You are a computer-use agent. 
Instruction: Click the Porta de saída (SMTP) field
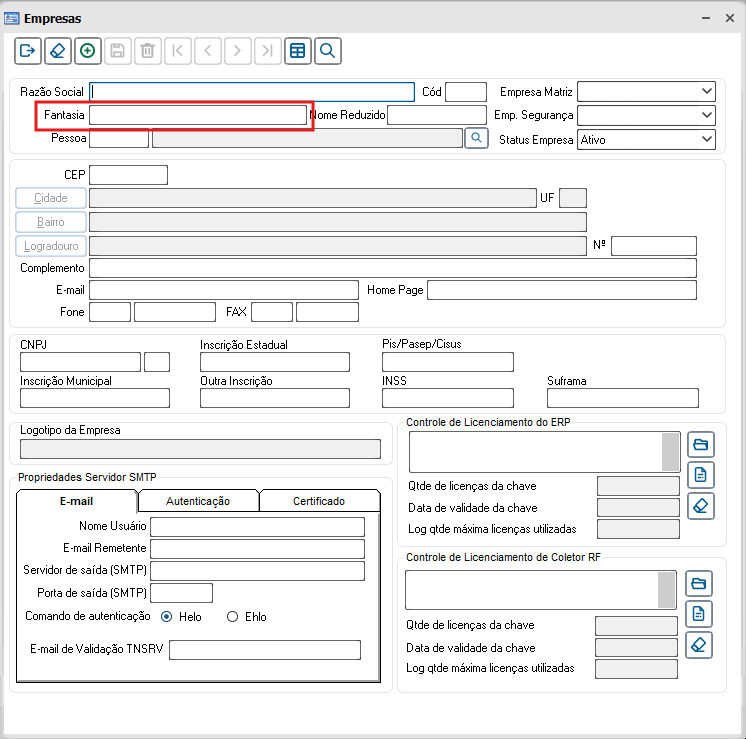181,593
